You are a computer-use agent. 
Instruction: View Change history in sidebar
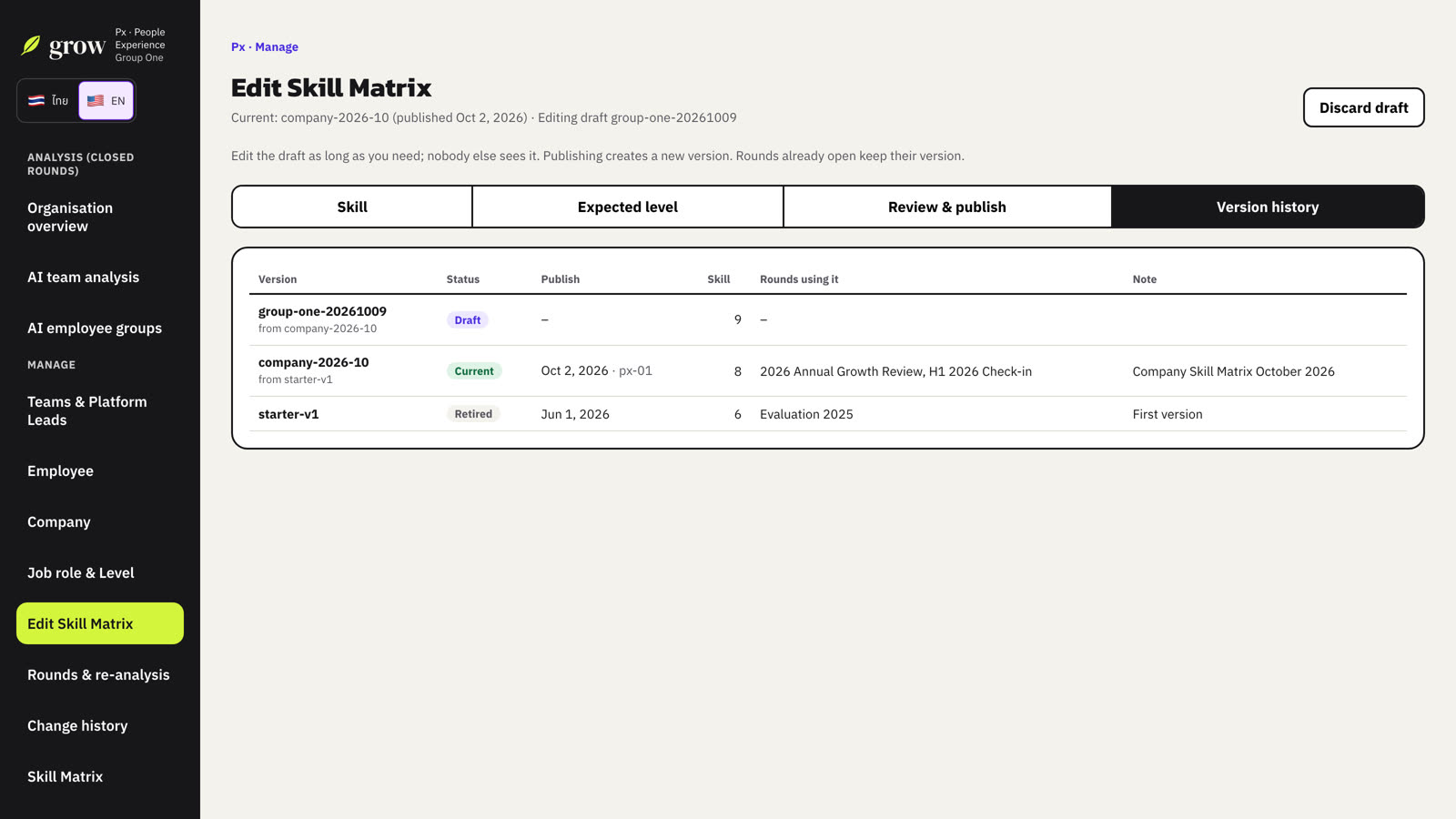click(100, 725)
